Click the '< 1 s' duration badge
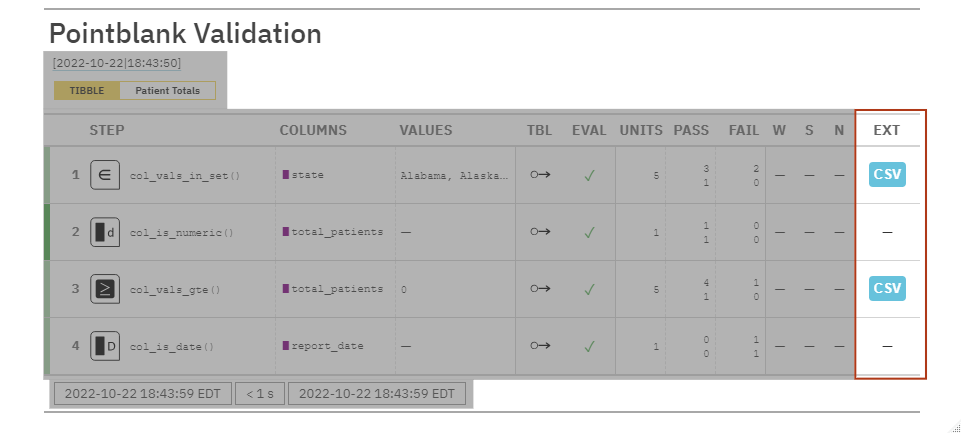This screenshot has height=433, width=961. [260, 394]
